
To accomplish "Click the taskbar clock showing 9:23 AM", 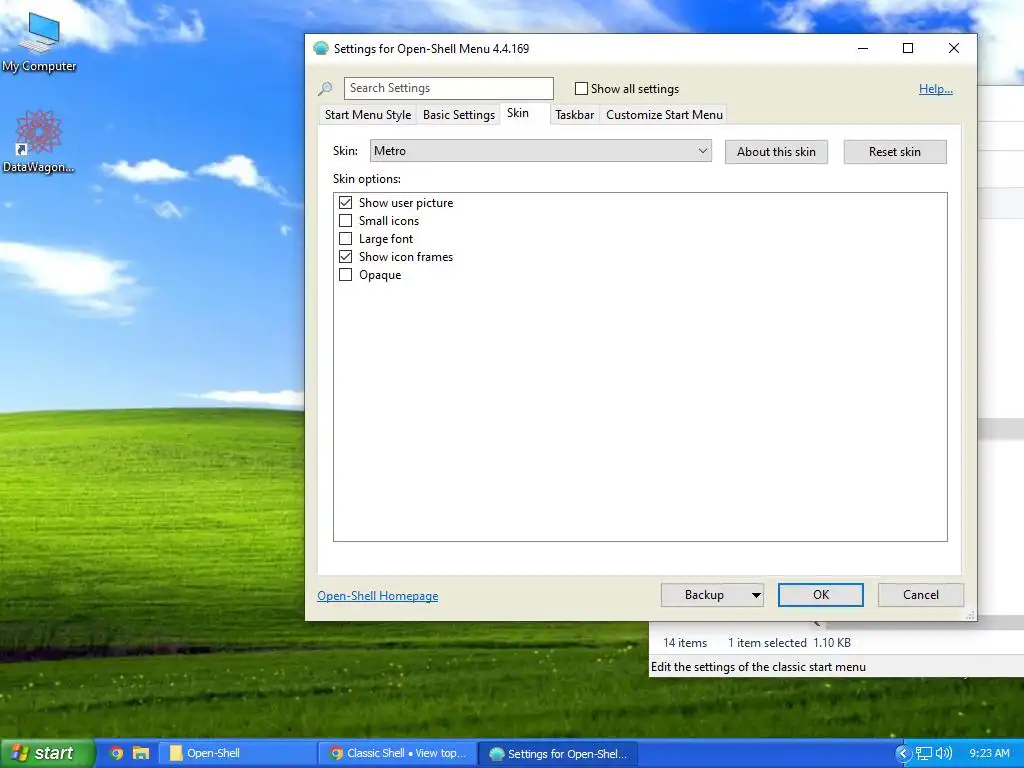I will (989, 753).
